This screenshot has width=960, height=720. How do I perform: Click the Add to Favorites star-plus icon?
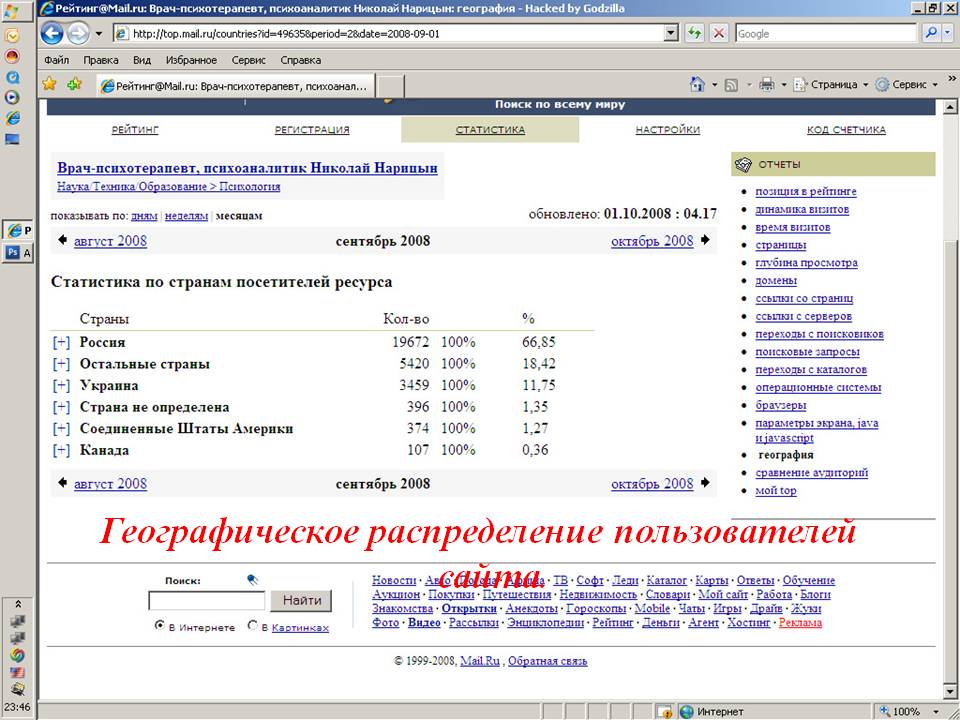(74, 84)
